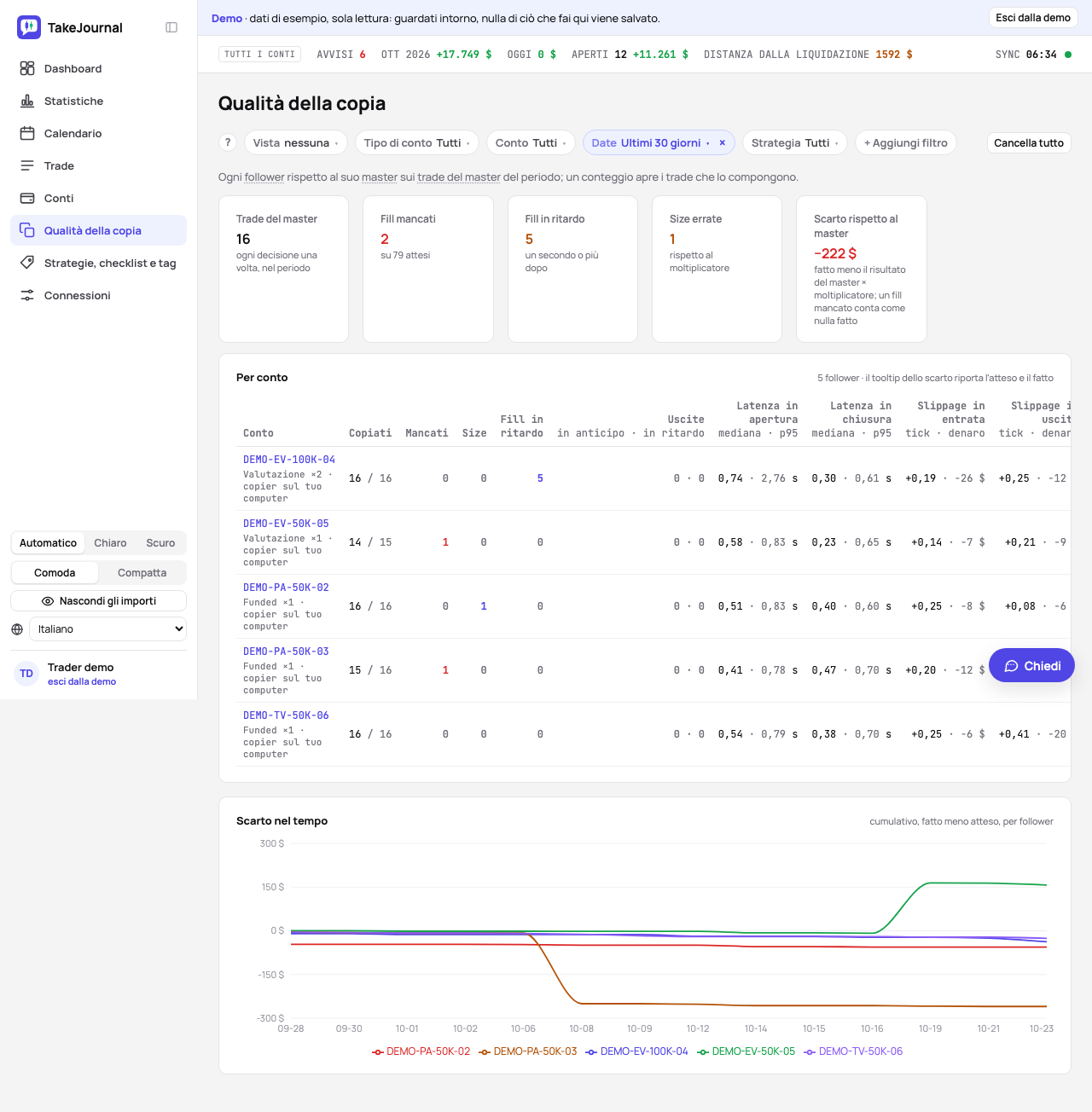Toggle Nascondi gli importi
This screenshot has width=1092, height=1112.
[x=99, y=601]
